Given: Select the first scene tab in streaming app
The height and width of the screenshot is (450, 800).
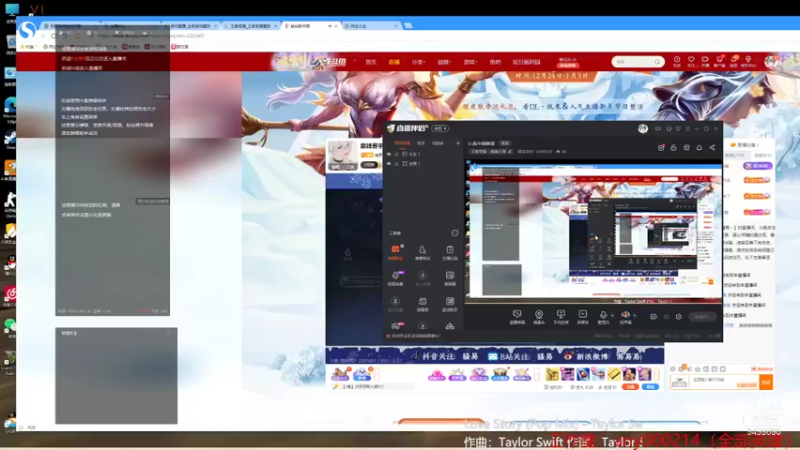Looking at the screenshot, I should [x=402, y=143].
